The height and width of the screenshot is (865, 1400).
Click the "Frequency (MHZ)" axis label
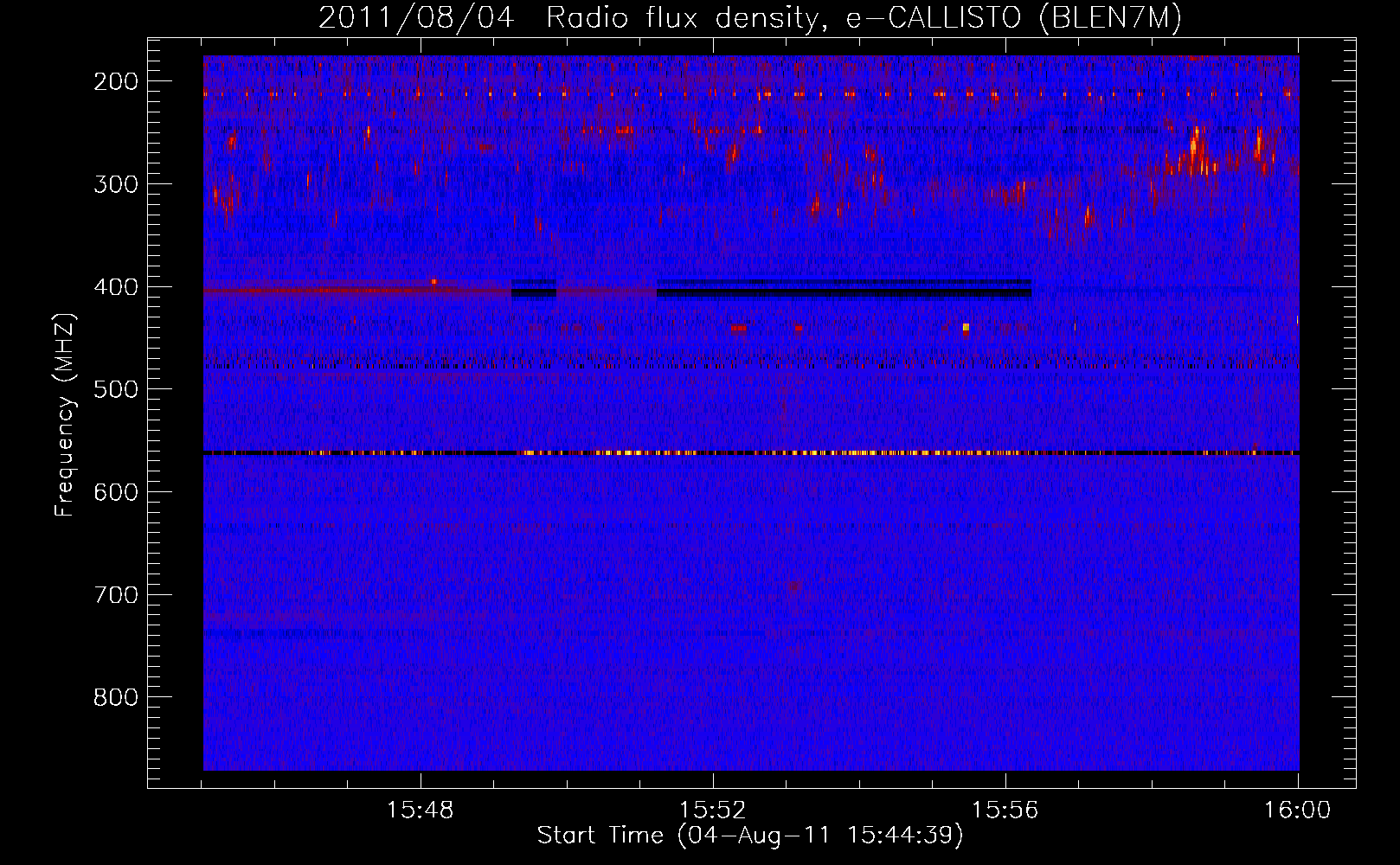pos(65,414)
